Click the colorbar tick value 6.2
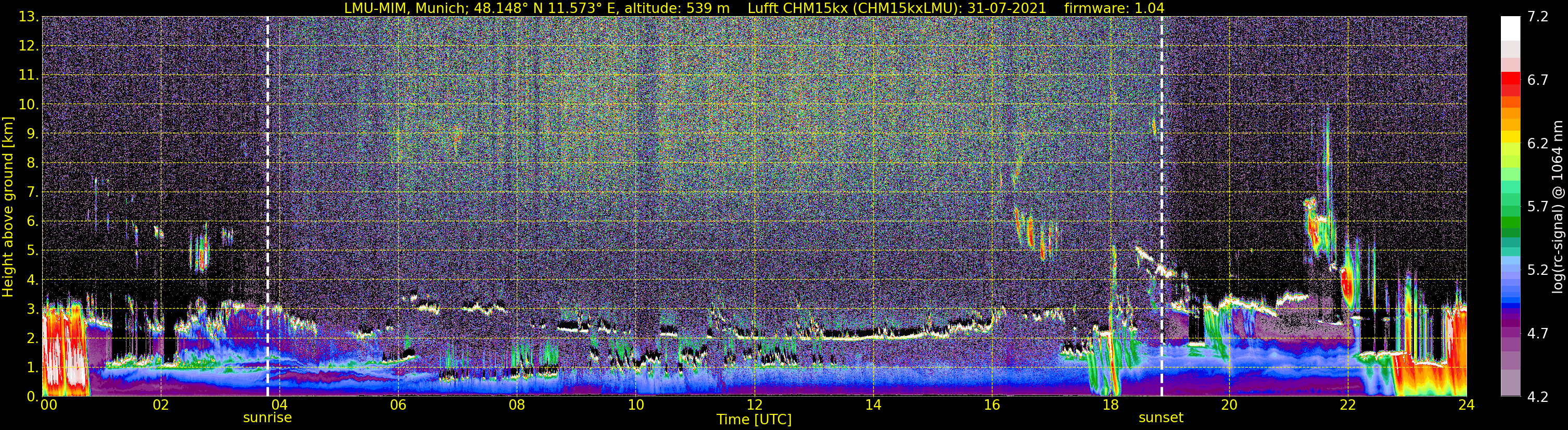 (1538, 143)
